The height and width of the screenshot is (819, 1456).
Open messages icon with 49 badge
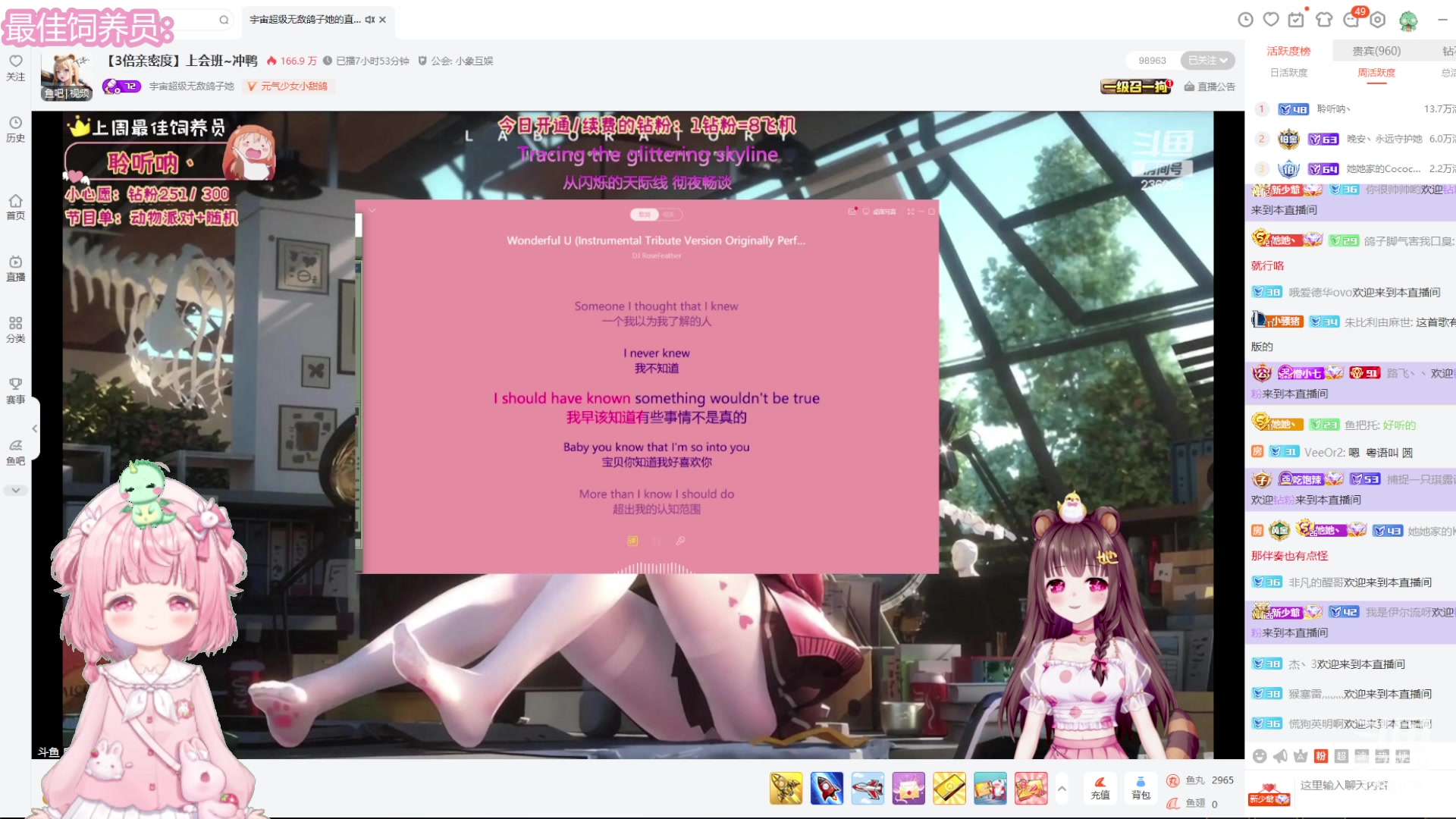[1351, 20]
